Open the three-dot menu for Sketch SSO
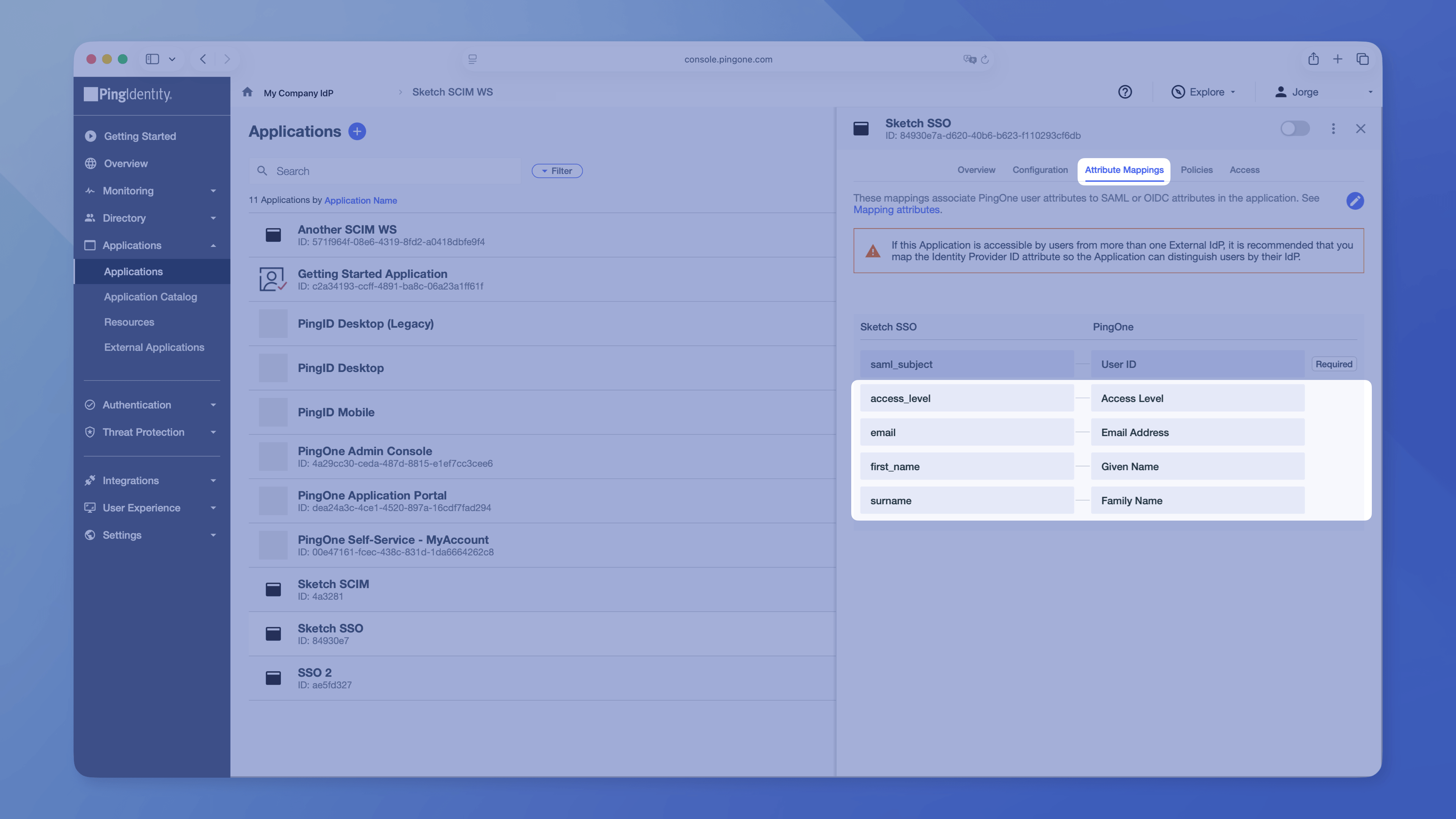Viewport: 1456px width, 819px height. pyautogui.click(x=1333, y=129)
